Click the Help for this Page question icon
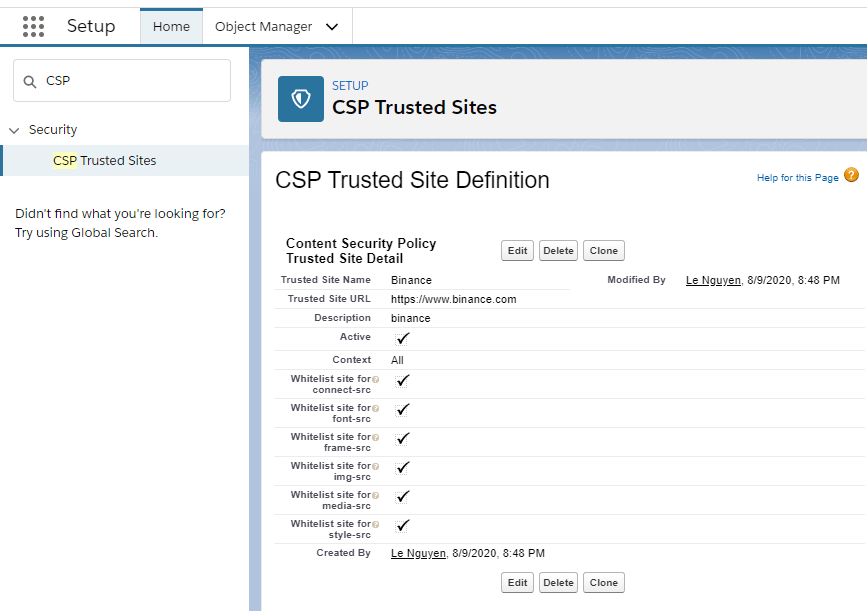 [x=851, y=175]
